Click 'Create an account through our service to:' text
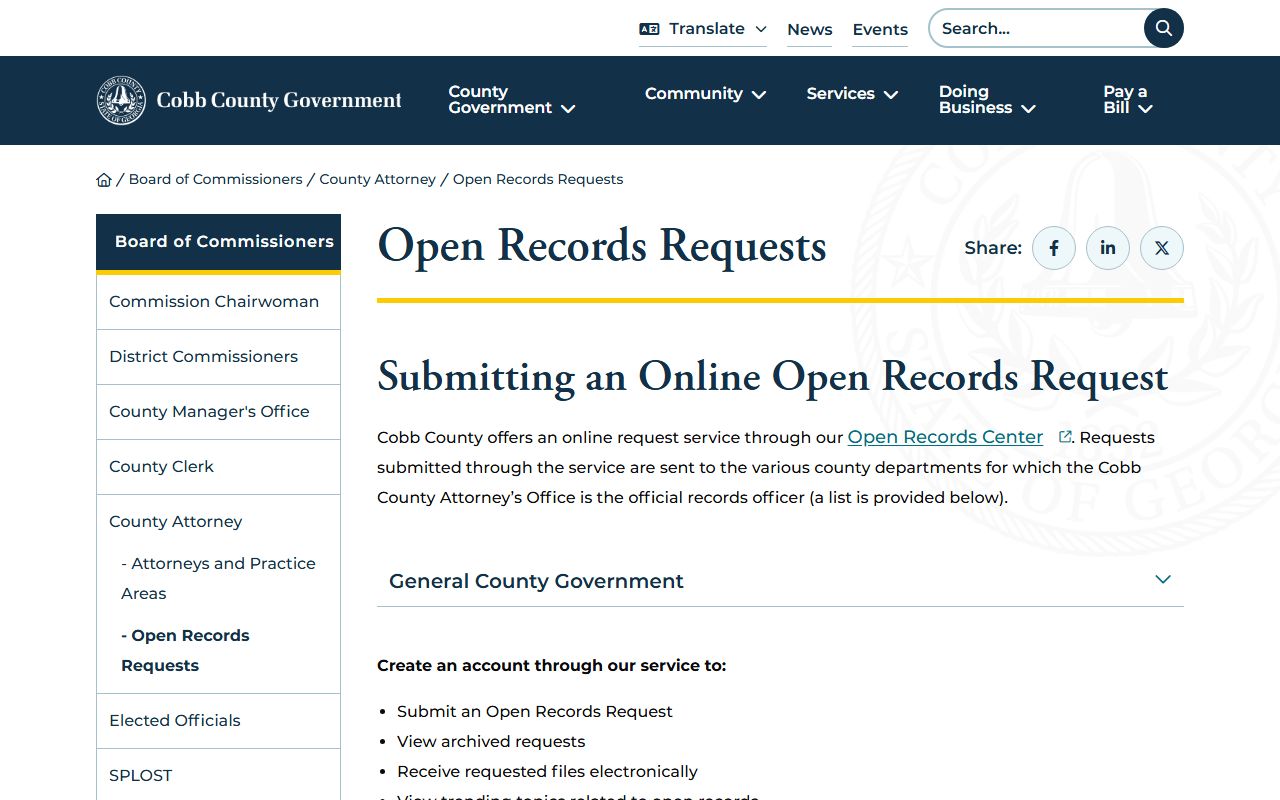This screenshot has height=800, width=1280. pyautogui.click(x=551, y=665)
